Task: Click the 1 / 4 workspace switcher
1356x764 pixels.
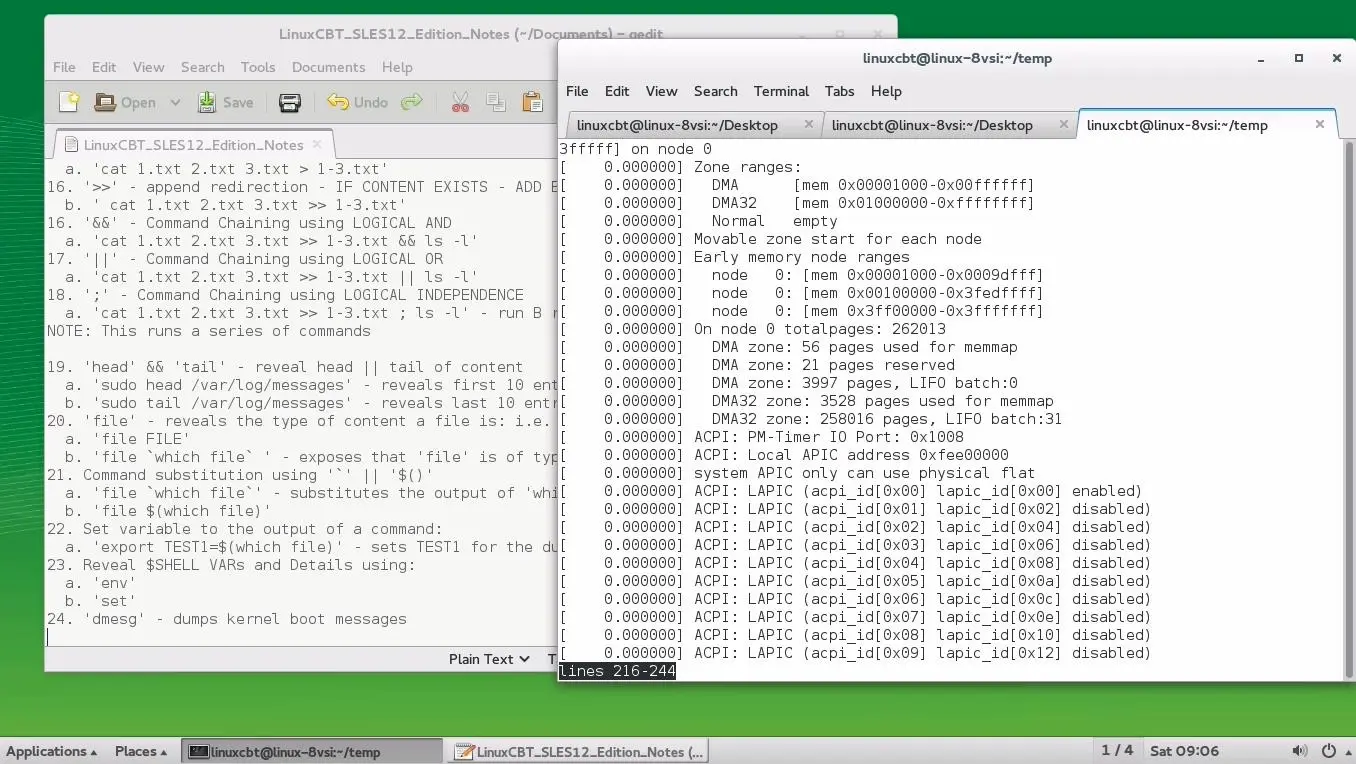Action: [x=1117, y=750]
